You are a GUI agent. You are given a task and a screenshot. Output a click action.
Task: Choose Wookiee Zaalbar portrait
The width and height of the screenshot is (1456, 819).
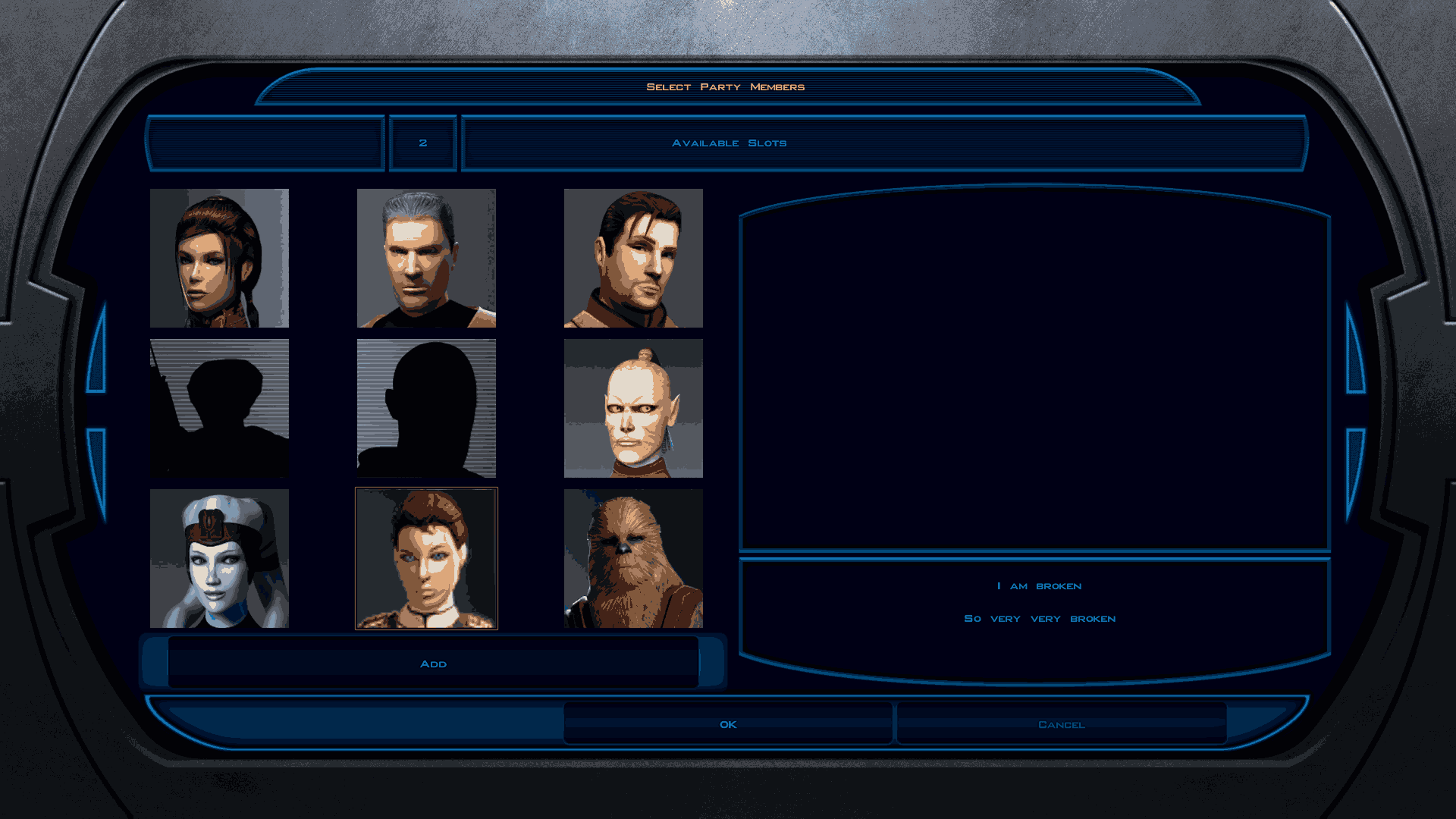click(633, 558)
